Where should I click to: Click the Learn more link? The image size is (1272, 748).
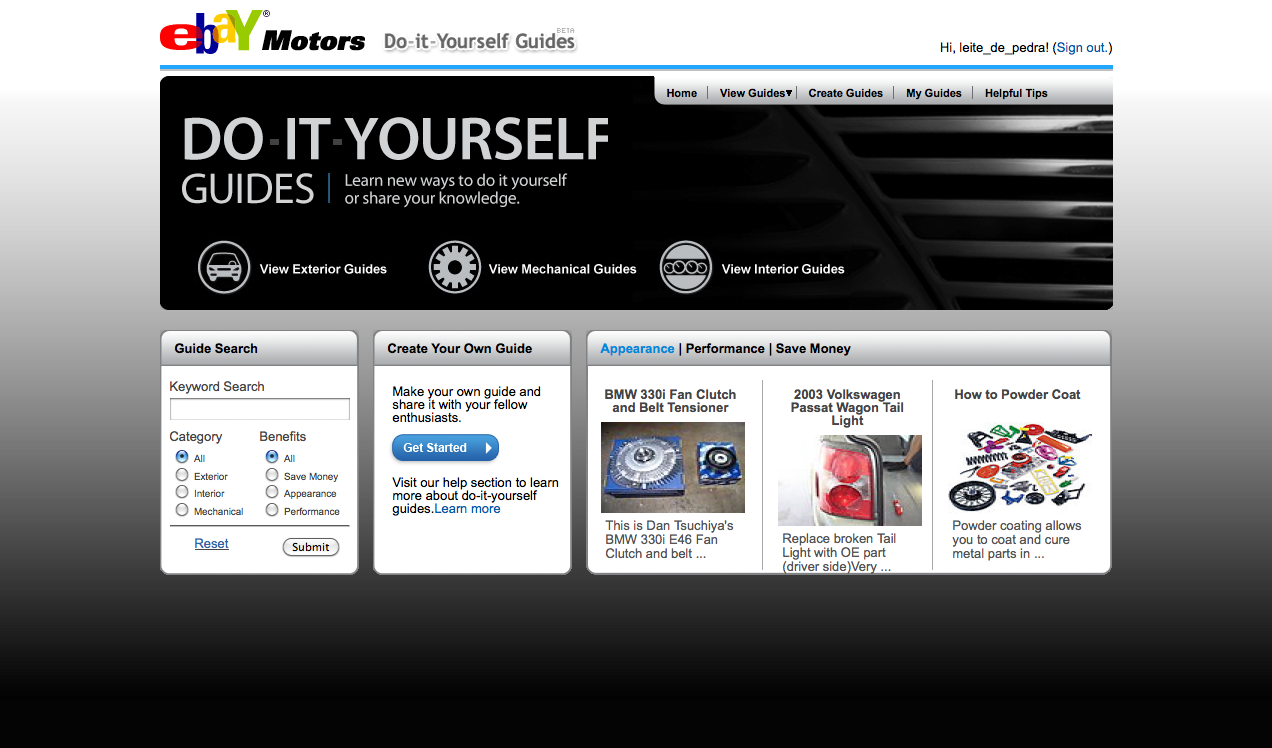467,509
